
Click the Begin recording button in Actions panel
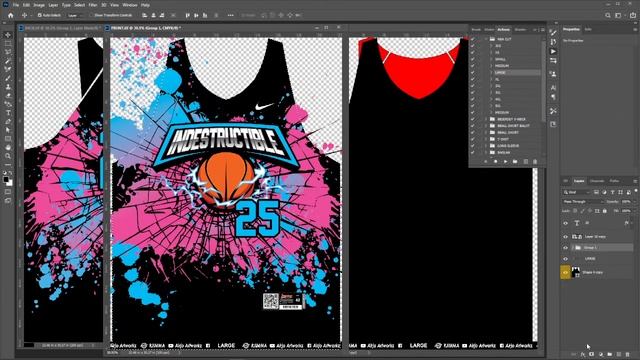(x=496, y=162)
